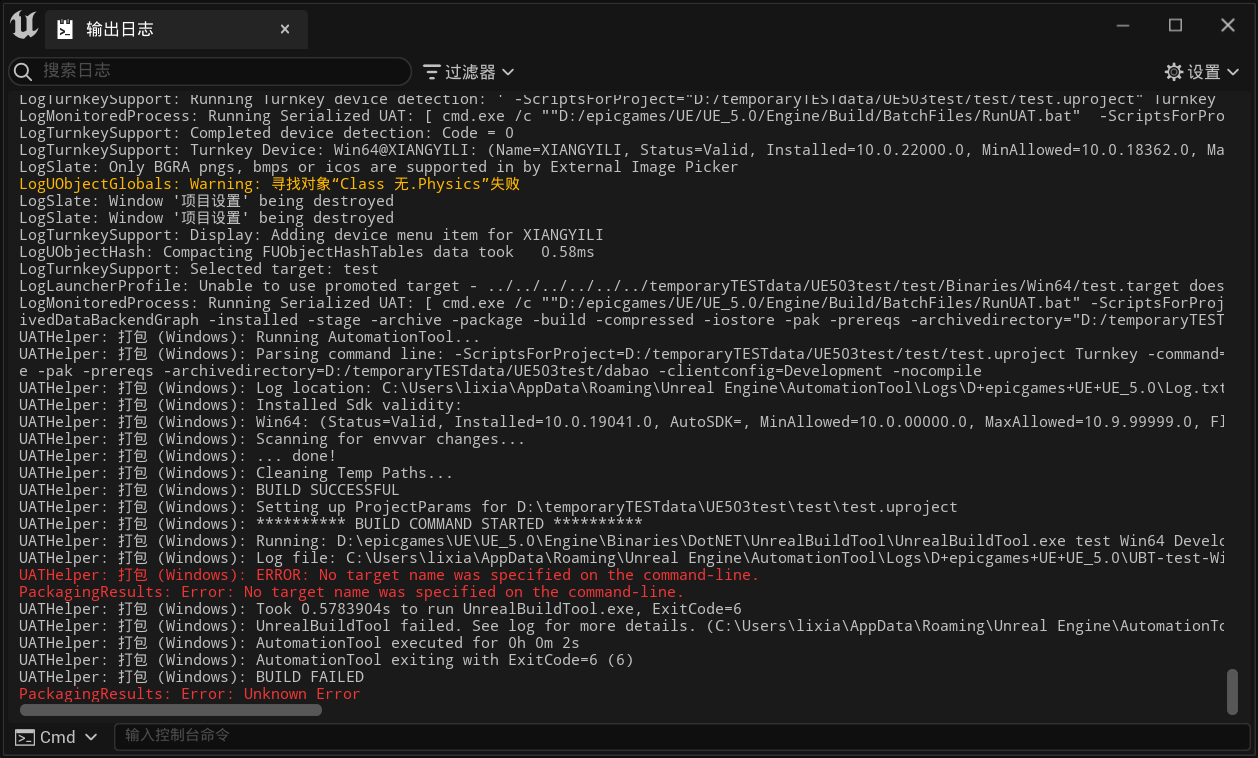
Task: Click the Cmd terminal icon
Action: tap(24, 737)
